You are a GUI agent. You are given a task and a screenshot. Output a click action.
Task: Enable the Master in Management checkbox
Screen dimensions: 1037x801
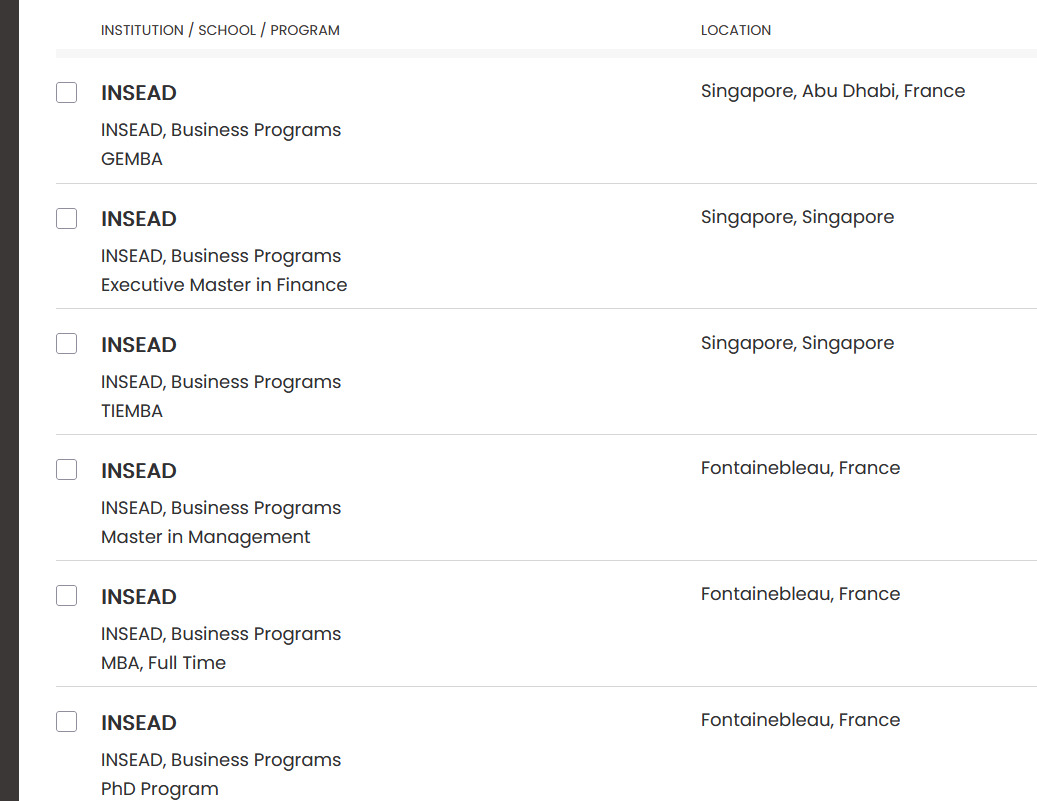66,470
